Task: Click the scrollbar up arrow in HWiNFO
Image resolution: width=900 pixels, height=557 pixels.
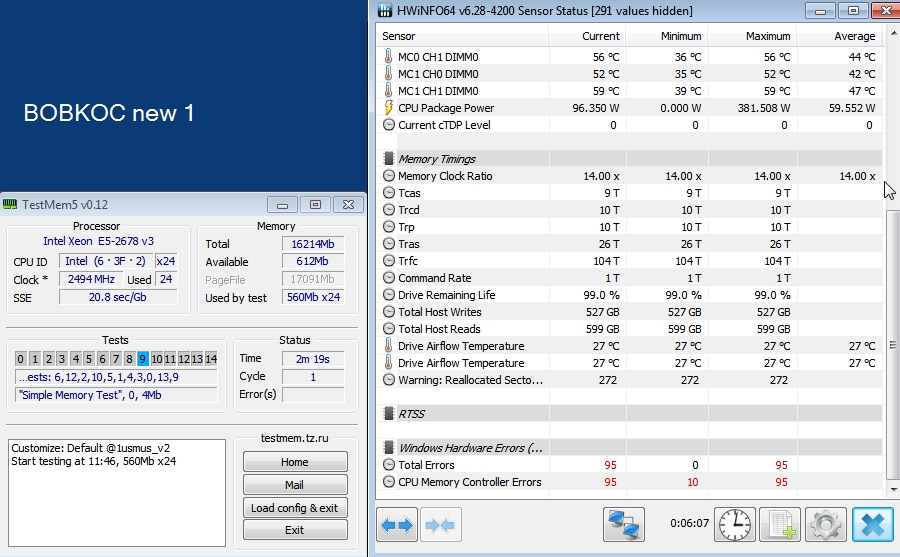Action: 893,34
